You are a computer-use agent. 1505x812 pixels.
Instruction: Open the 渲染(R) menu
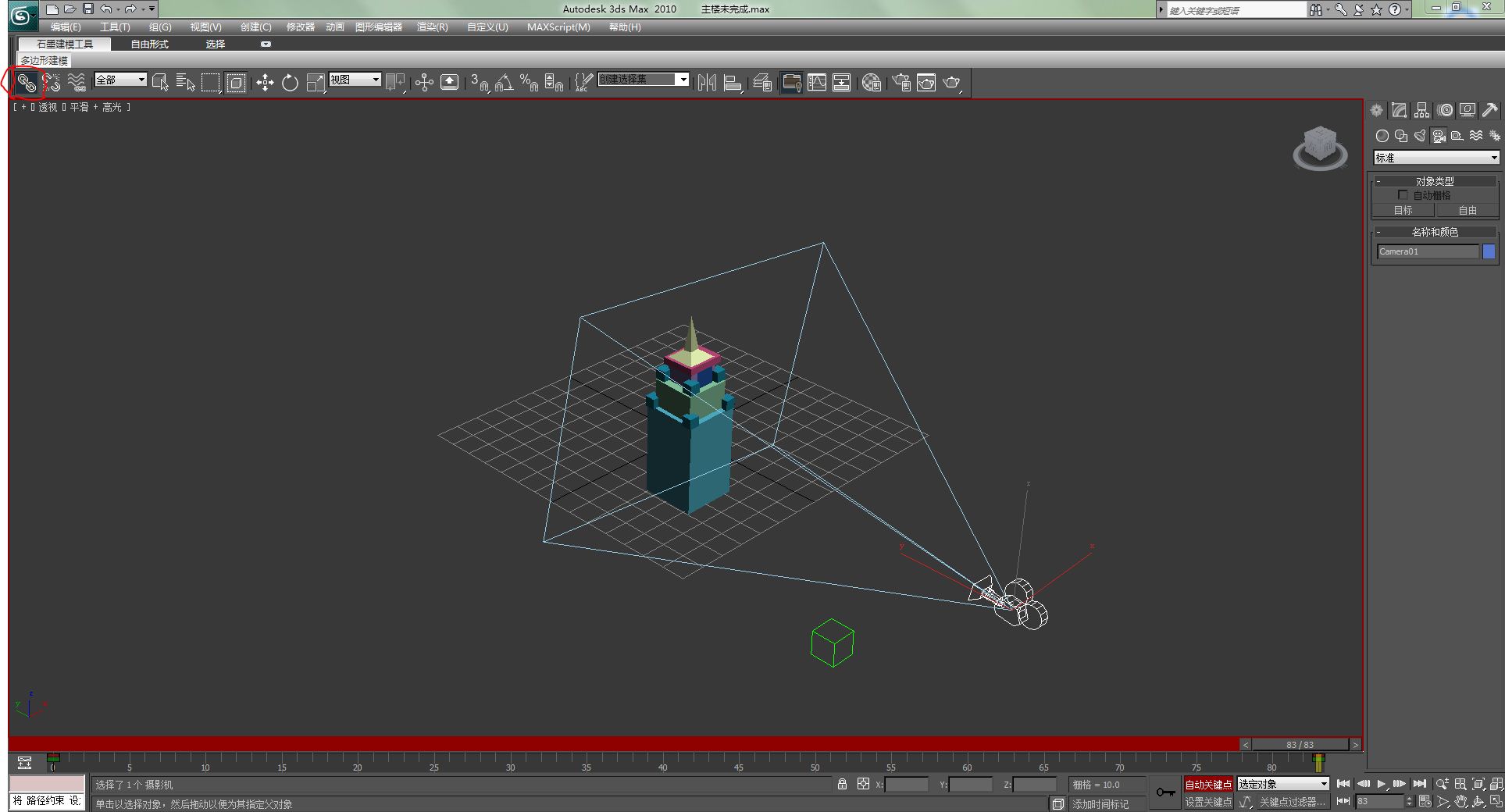coord(432,27)
